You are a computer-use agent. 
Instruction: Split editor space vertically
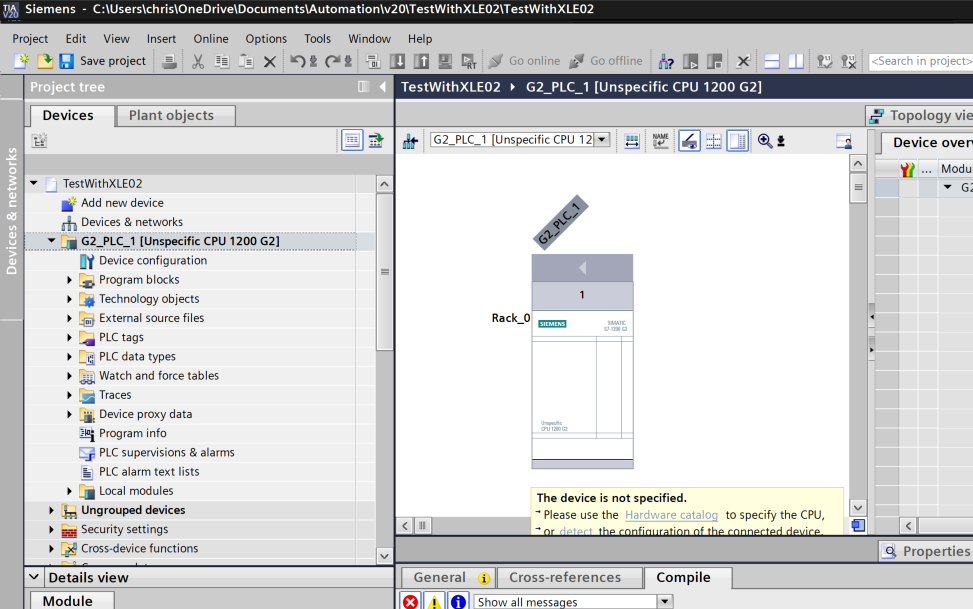coord(796,61)
